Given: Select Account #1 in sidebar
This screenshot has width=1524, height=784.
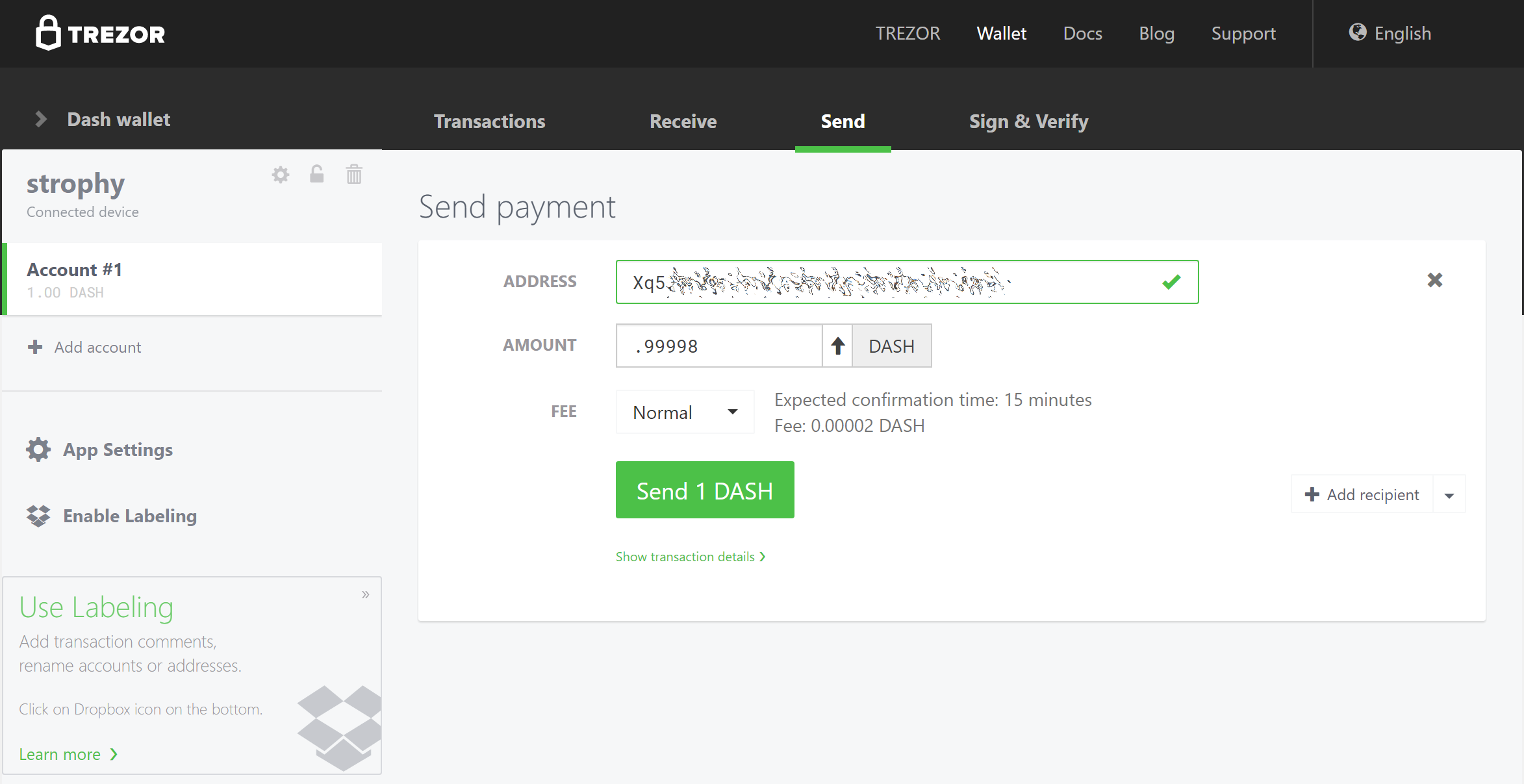Looking at the screenshot, I should tap(194, 279).
